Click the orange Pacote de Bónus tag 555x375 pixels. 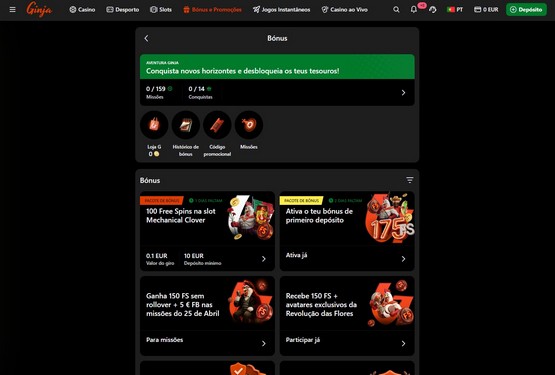(162, 200)
